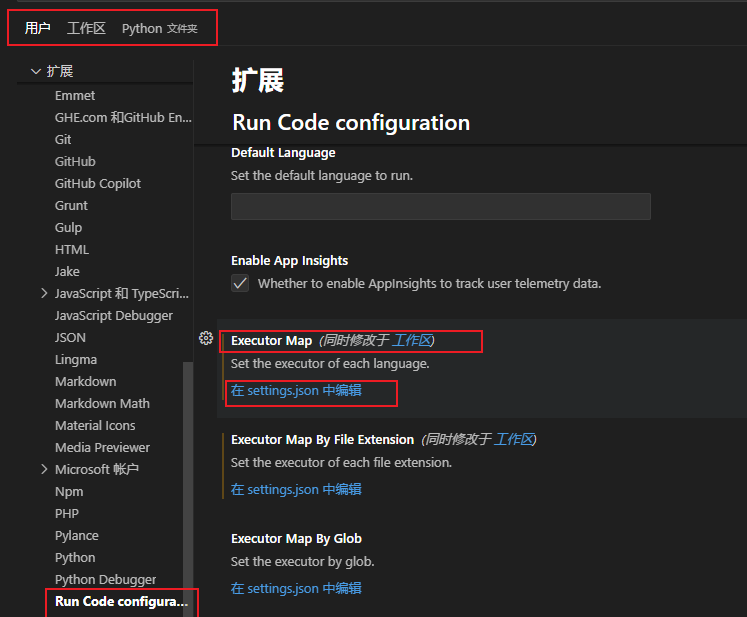
Task: Open the HTML settings section
Action: (x=72, y=250)
